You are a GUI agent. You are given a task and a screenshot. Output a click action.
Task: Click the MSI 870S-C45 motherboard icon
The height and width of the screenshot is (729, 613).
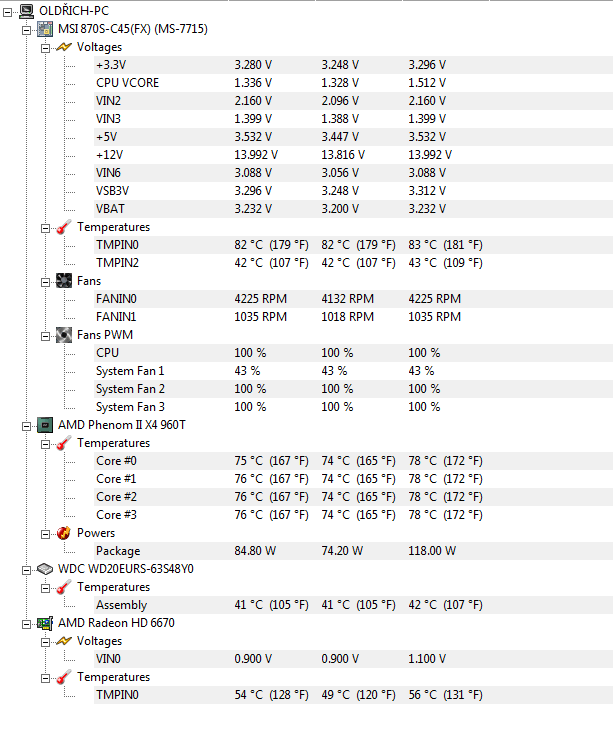[x=45, y=29]
